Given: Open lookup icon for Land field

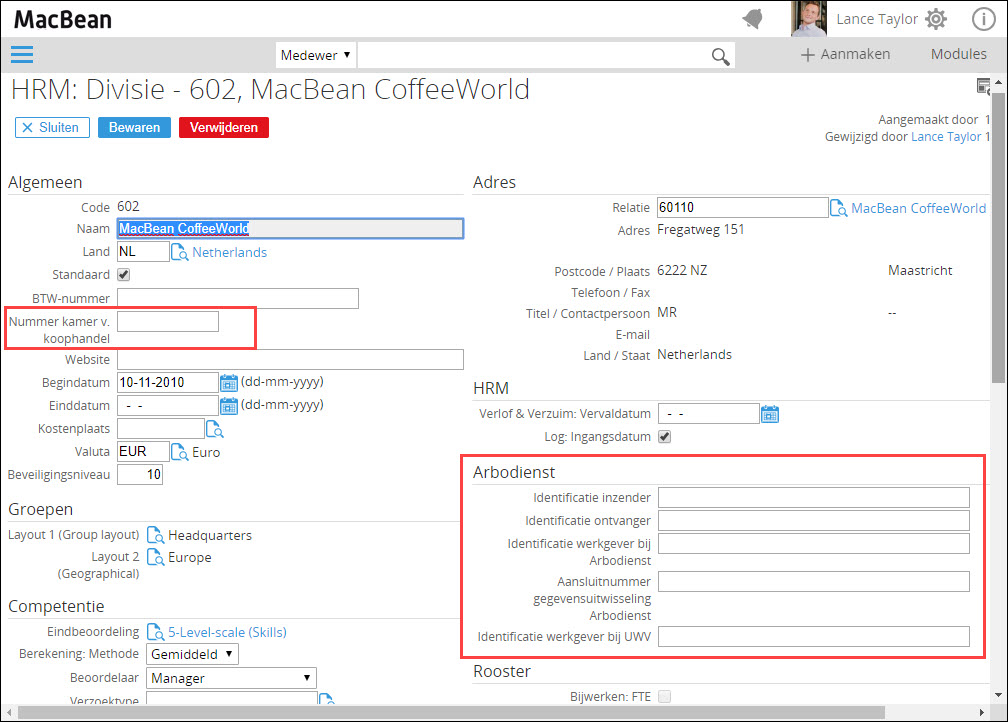Looking at the screenshot, I should click(179, 252).
